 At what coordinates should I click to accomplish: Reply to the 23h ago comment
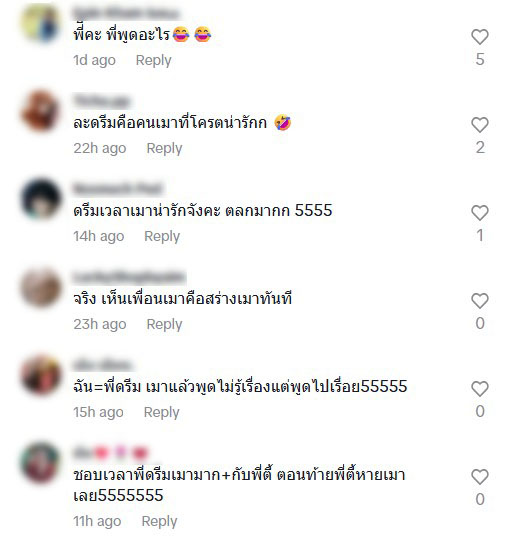pos(164,325)
